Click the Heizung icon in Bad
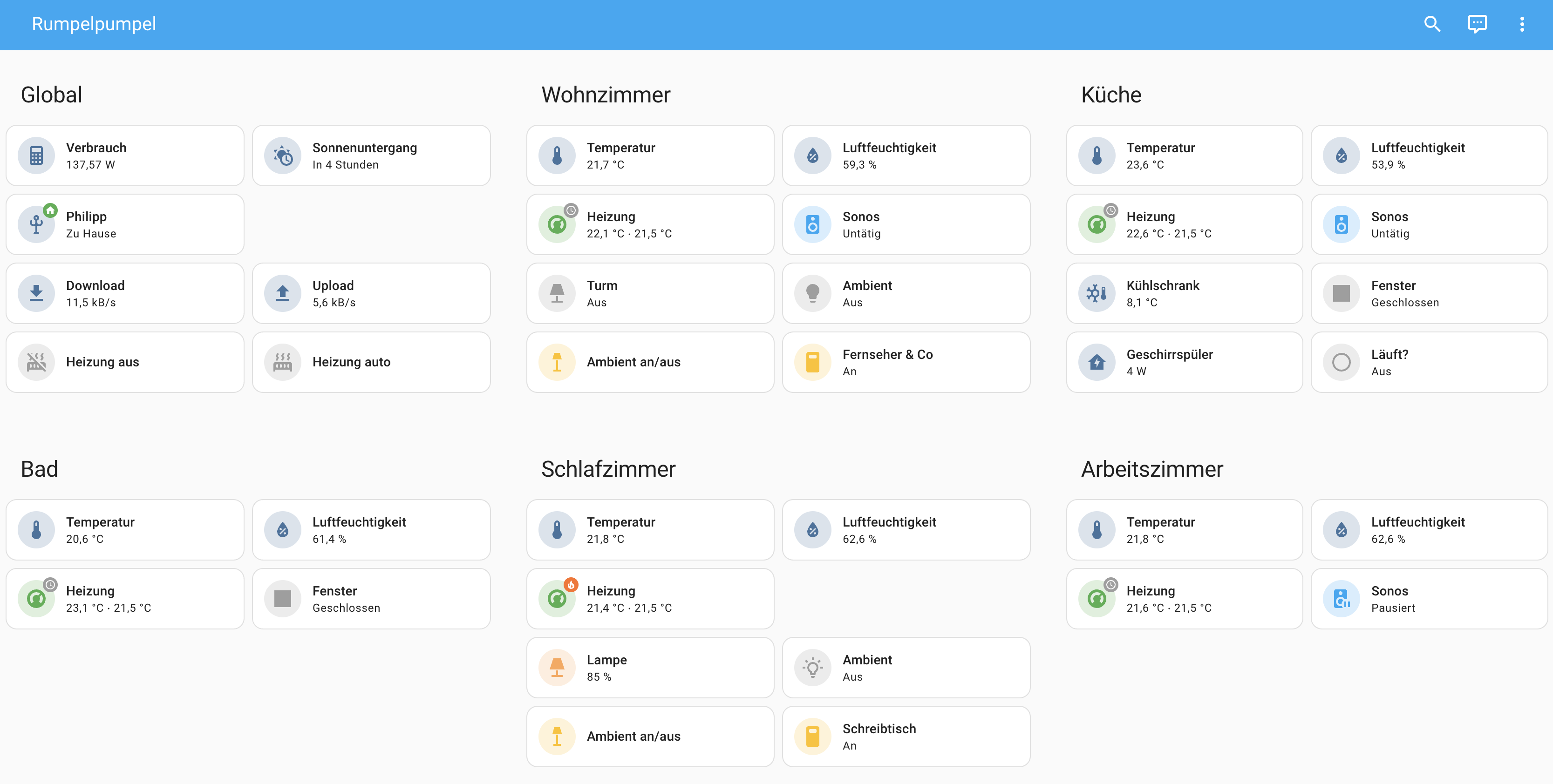Image resolution: width=1553 pixels, height=784 pixels. (x=36, y=598)
